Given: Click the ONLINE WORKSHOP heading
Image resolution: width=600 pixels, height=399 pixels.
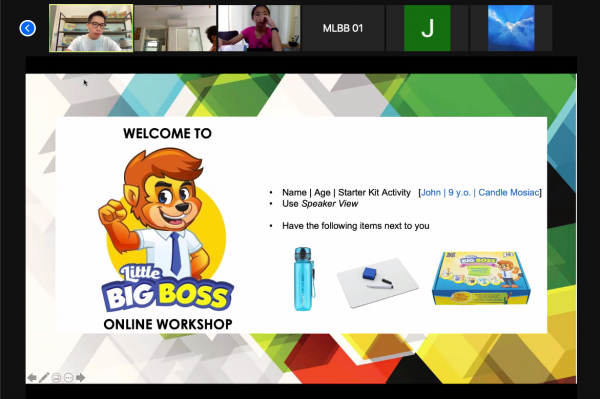Looking at the screenshot, I should click(x=168, y=324).
